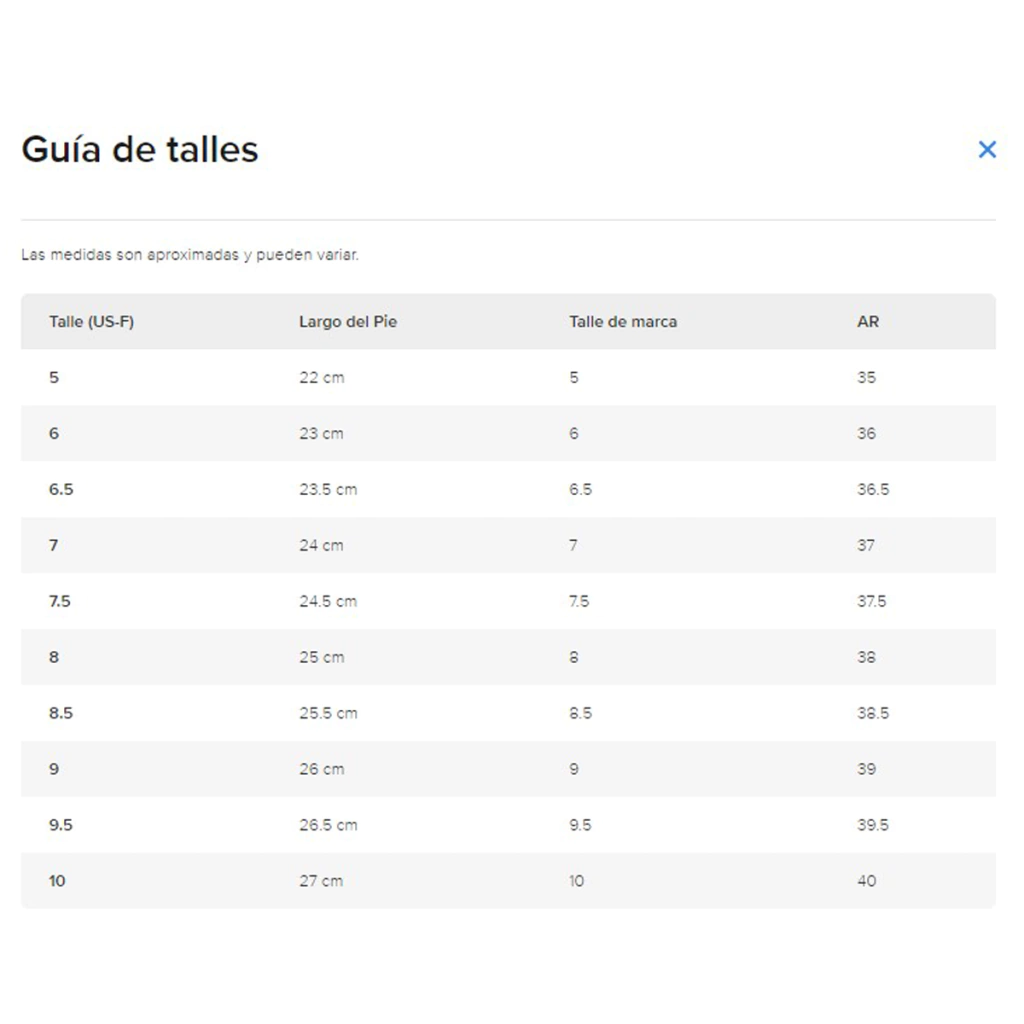
Task: Select the 24.5 cm foot length cell
Action: point(328,601)
